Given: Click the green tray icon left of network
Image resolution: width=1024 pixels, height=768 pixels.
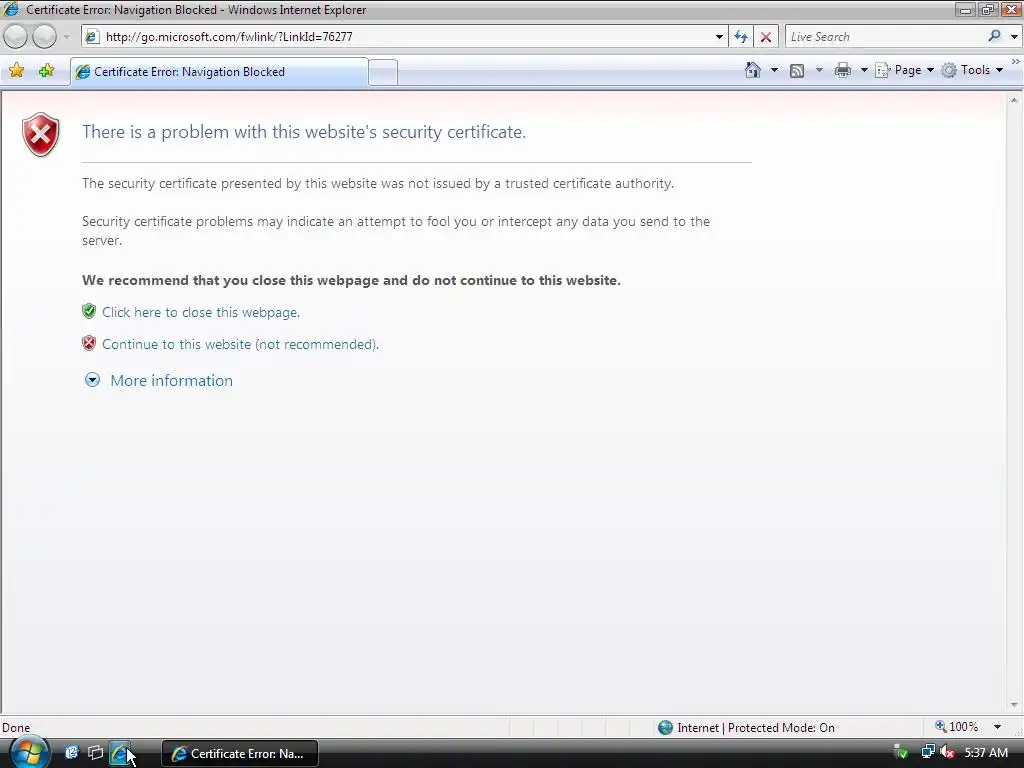Looking at the screenshot, I should click(x=901, y=752).
